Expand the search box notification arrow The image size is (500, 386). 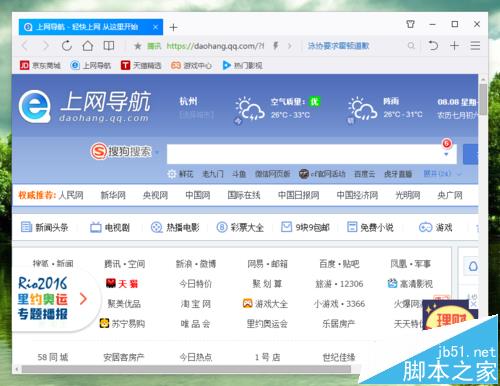446,154
